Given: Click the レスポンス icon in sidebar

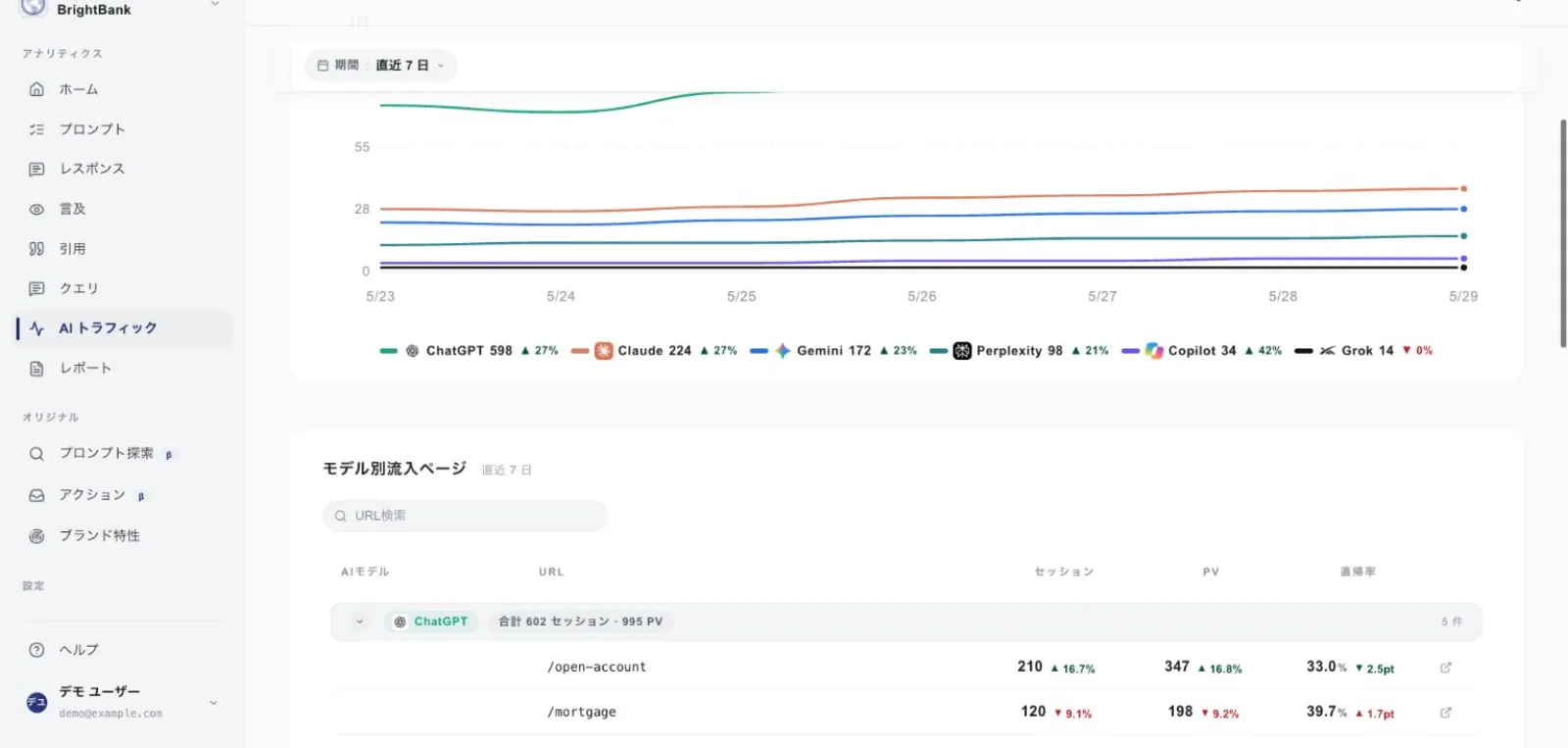Looking at the screenshot, I should (x=36, y=169).
